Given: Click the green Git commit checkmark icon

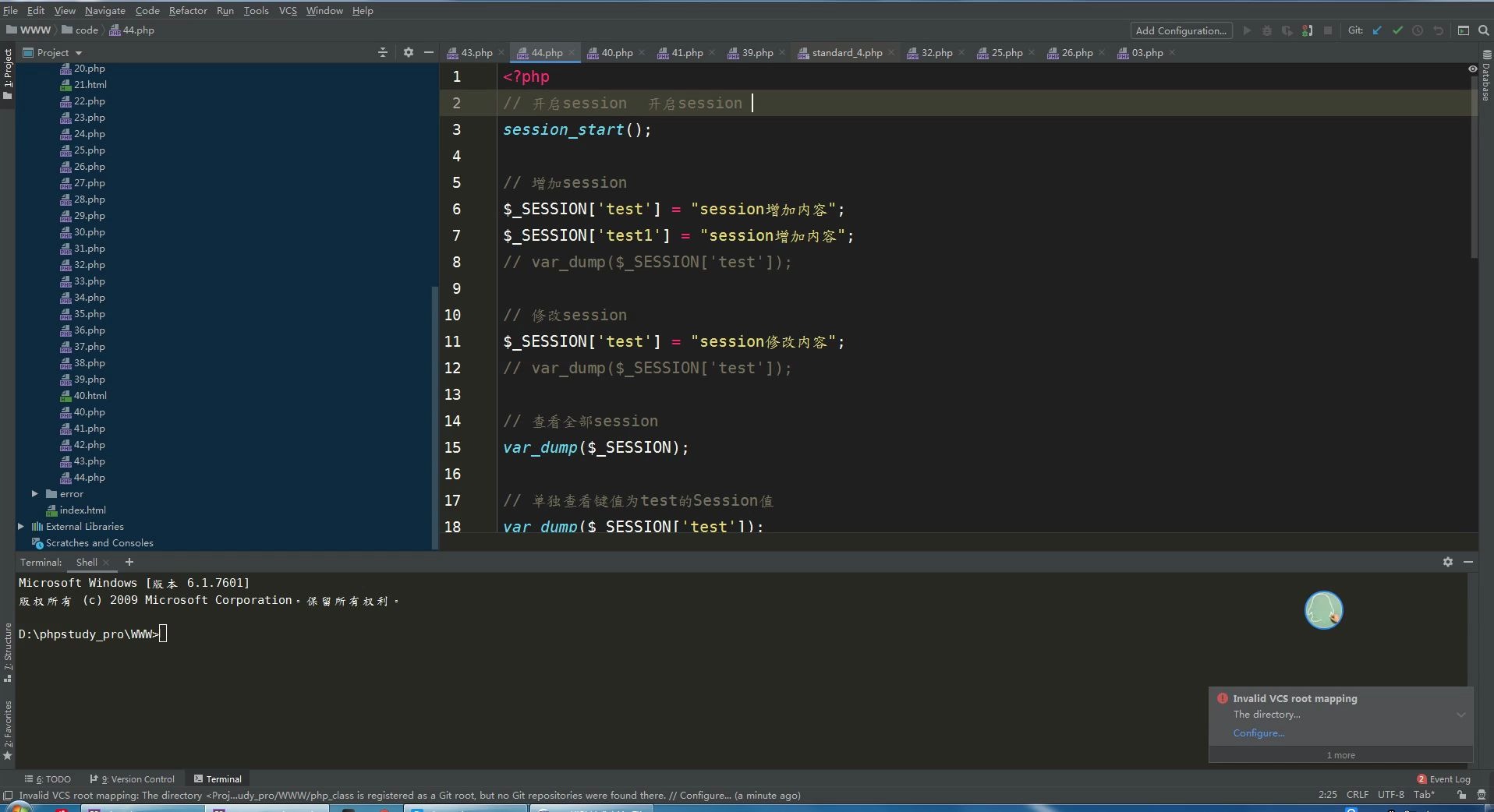Looking at the screenshot, I should [1397, 30].
